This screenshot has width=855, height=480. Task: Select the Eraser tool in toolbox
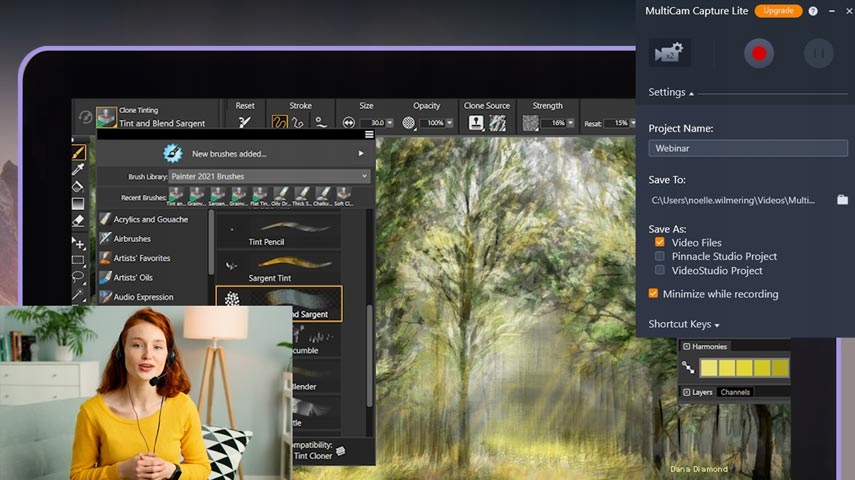coord(78,220)
